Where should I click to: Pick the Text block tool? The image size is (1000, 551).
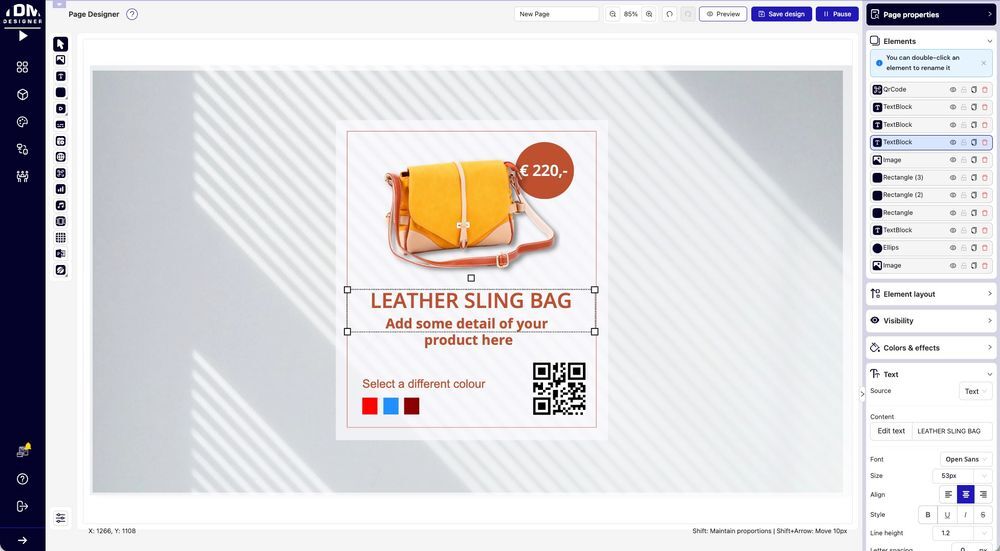pyautogui.click(x=61, y=76)
